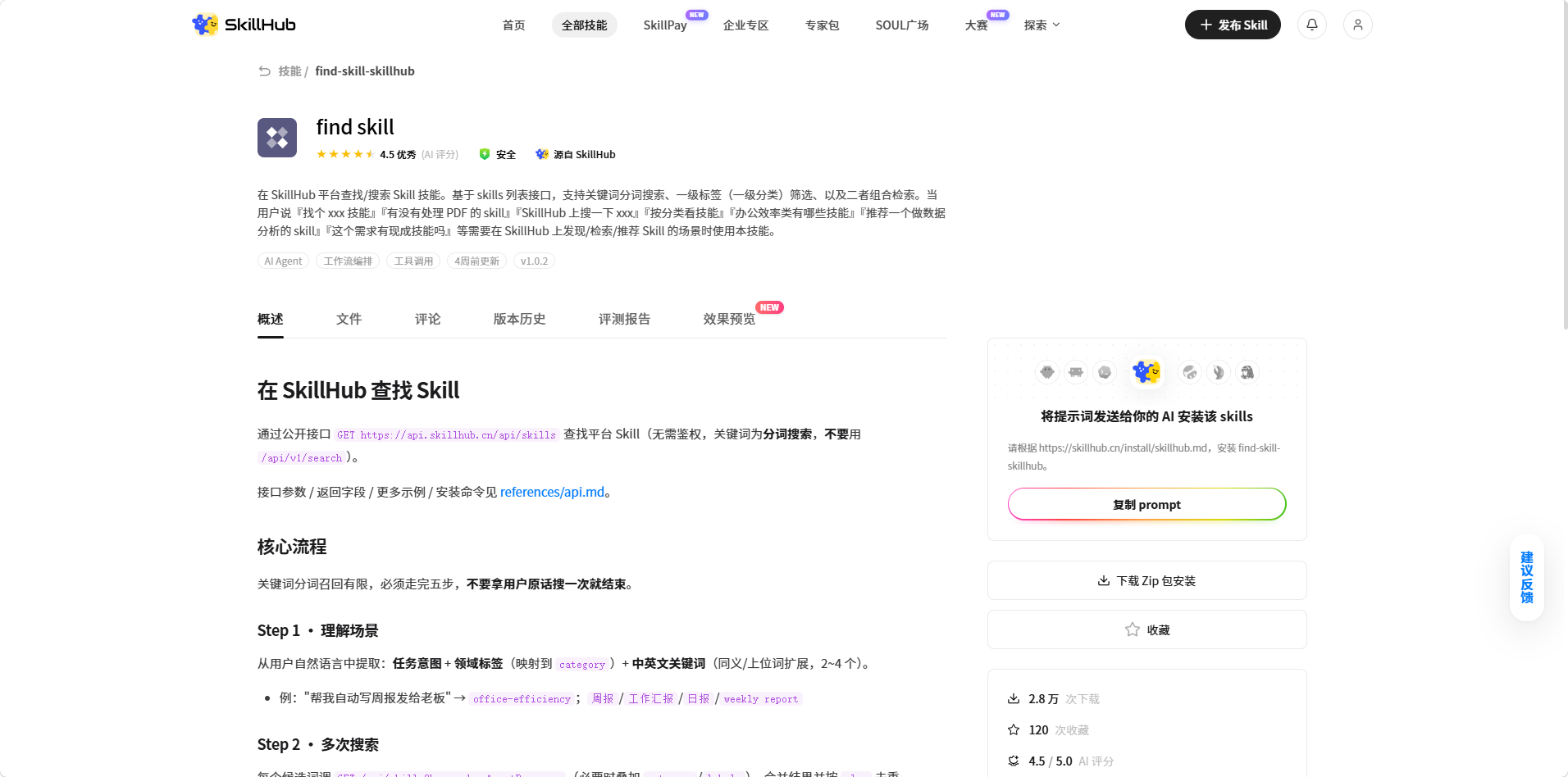The height and width of the screenshot is (777, 1568).
Task: Click the 4周前更新 tag
Action: pos(477,261)
